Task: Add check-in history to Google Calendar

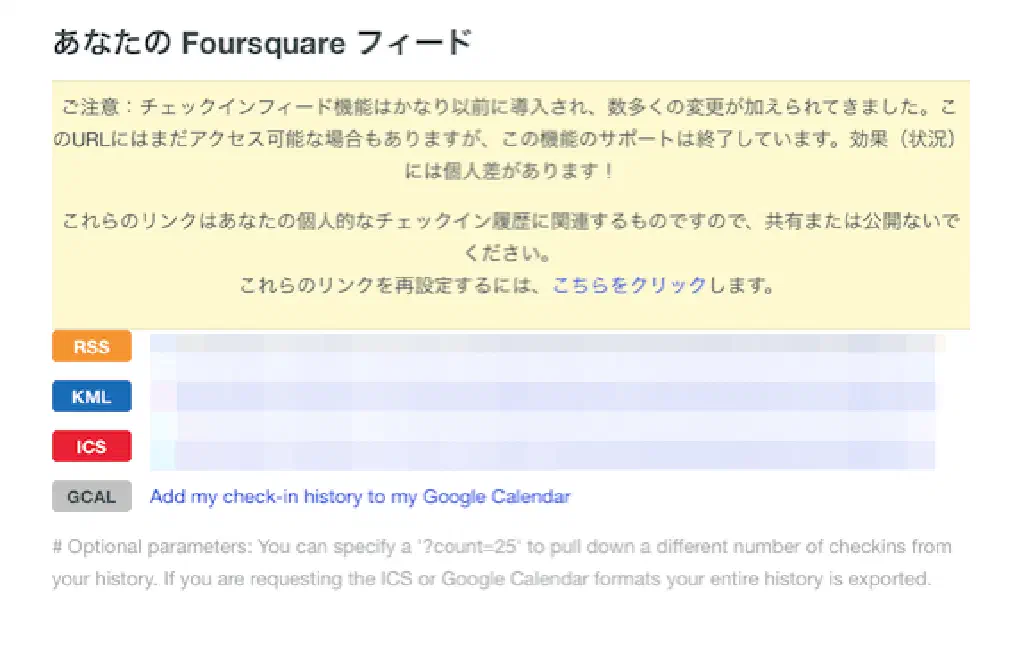Action: coord(359,496)
